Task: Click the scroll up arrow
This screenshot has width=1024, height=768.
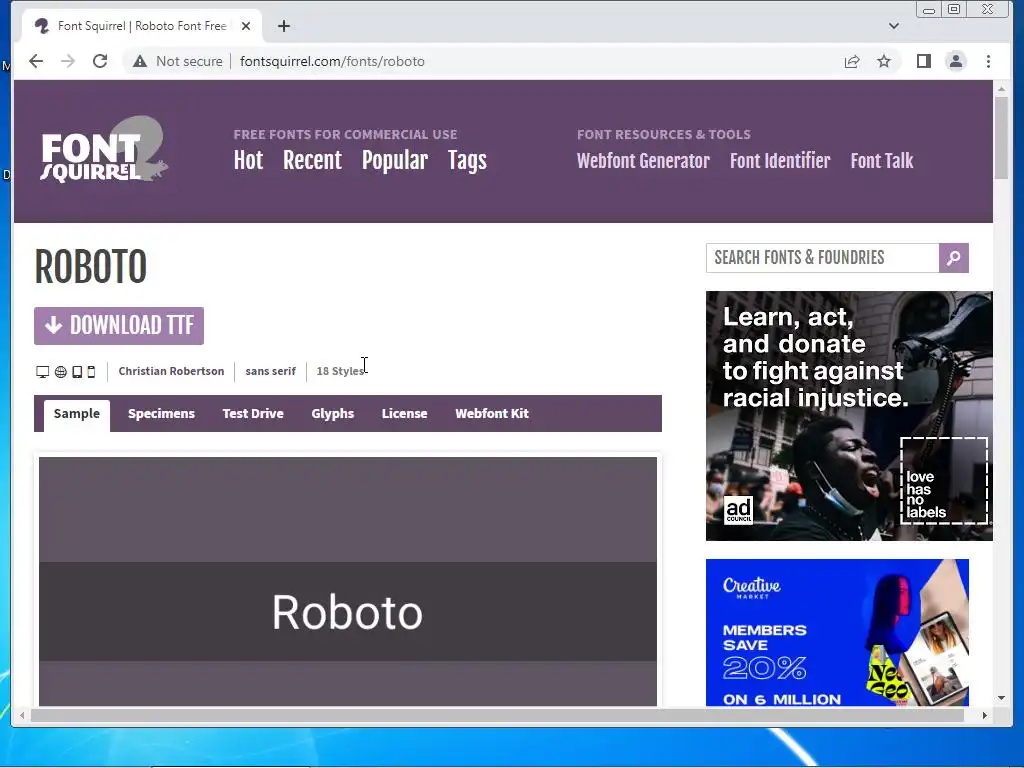Action: pyautogui.click(x=1001, y=88)
